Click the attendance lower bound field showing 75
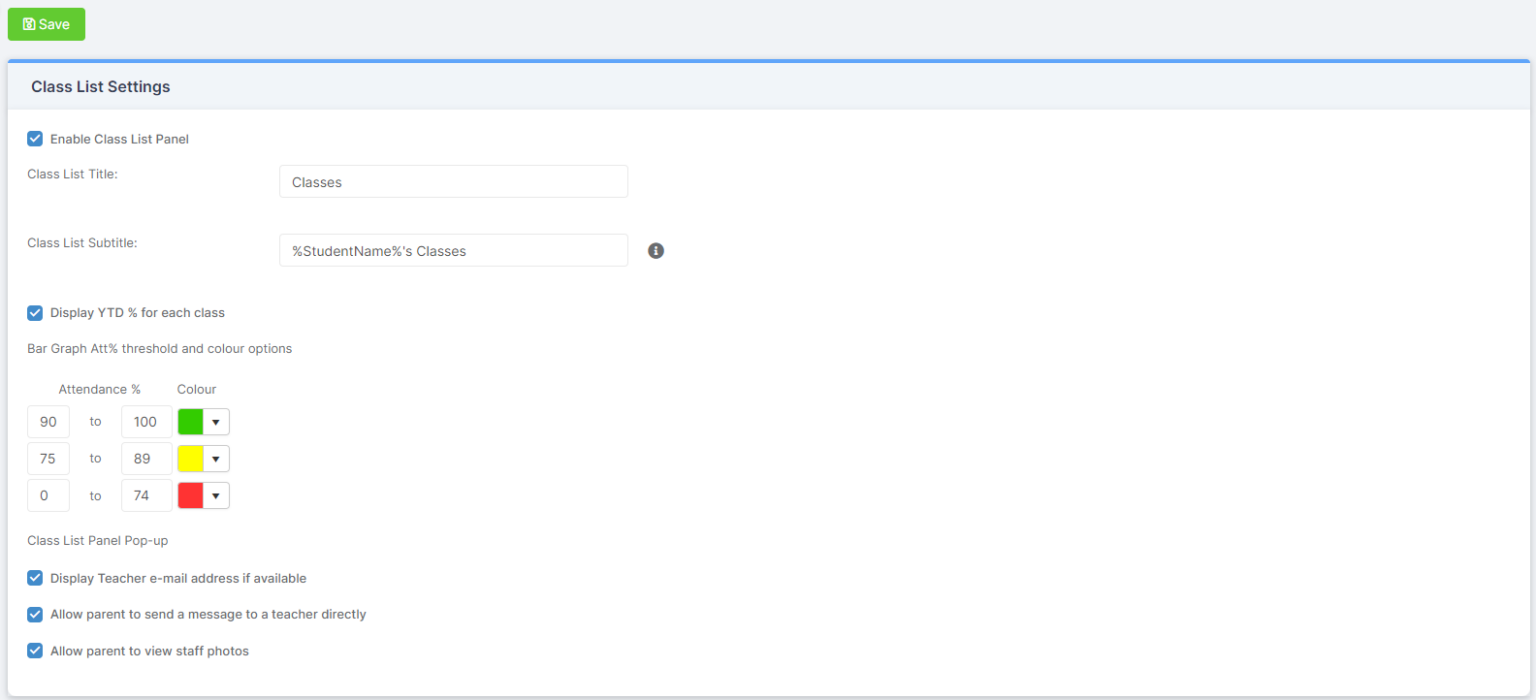The image size is (1536, 700). click(48, 459)
